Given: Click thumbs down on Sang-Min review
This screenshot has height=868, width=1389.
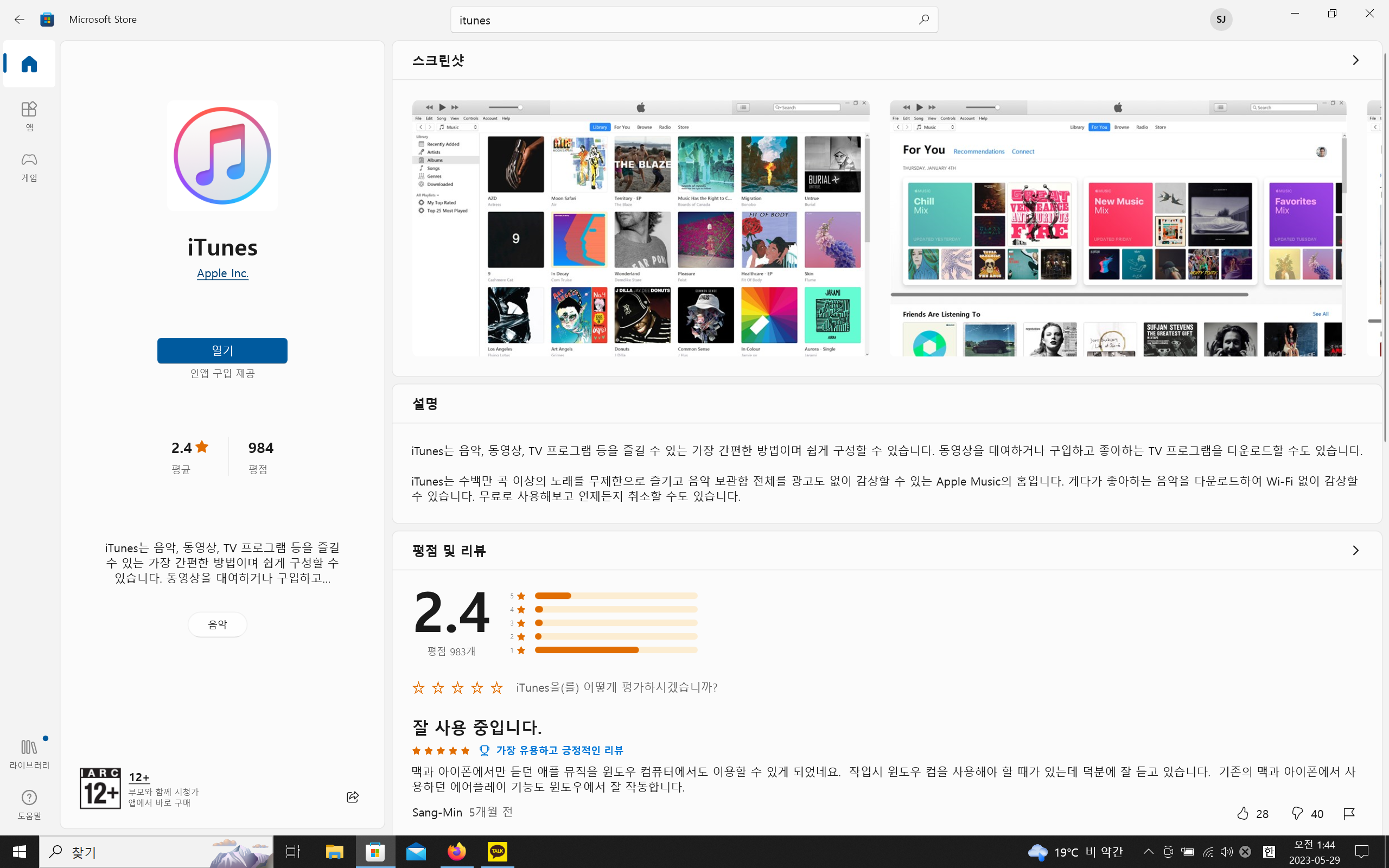Looking at the screenshot, I should pos(1297,813).
